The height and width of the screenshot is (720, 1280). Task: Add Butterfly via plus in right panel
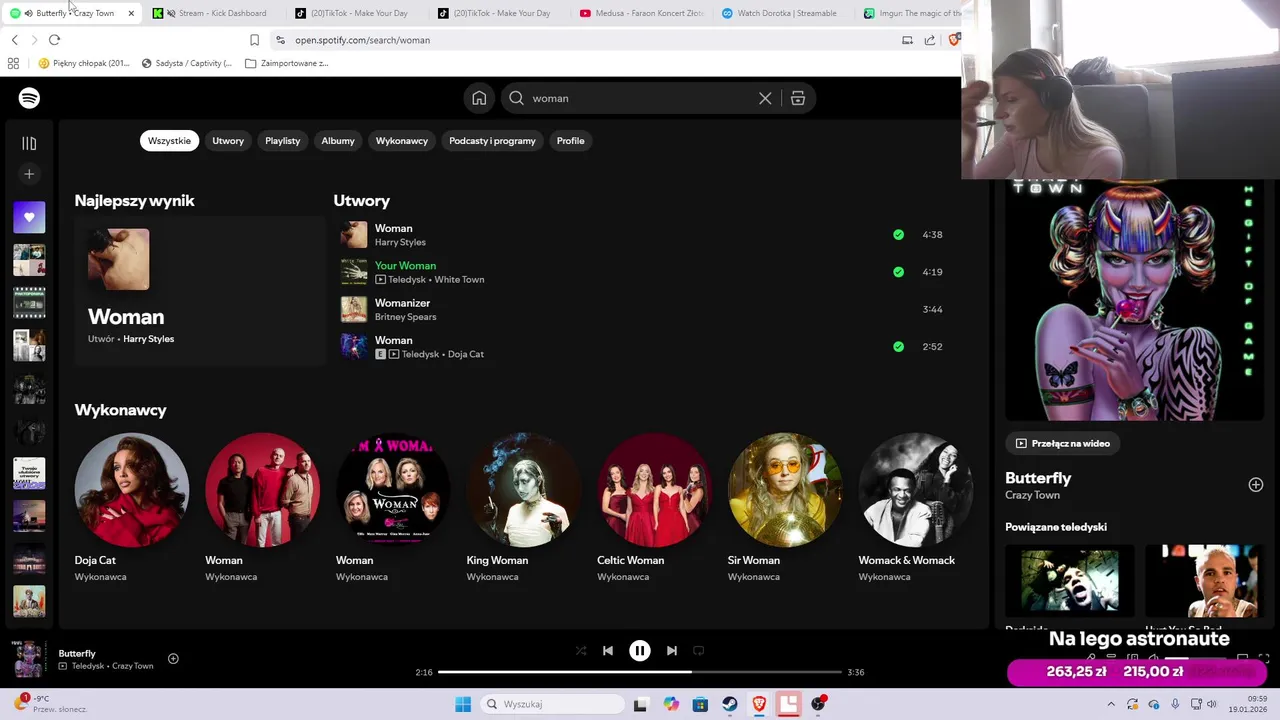click(x=1256, y=485)
